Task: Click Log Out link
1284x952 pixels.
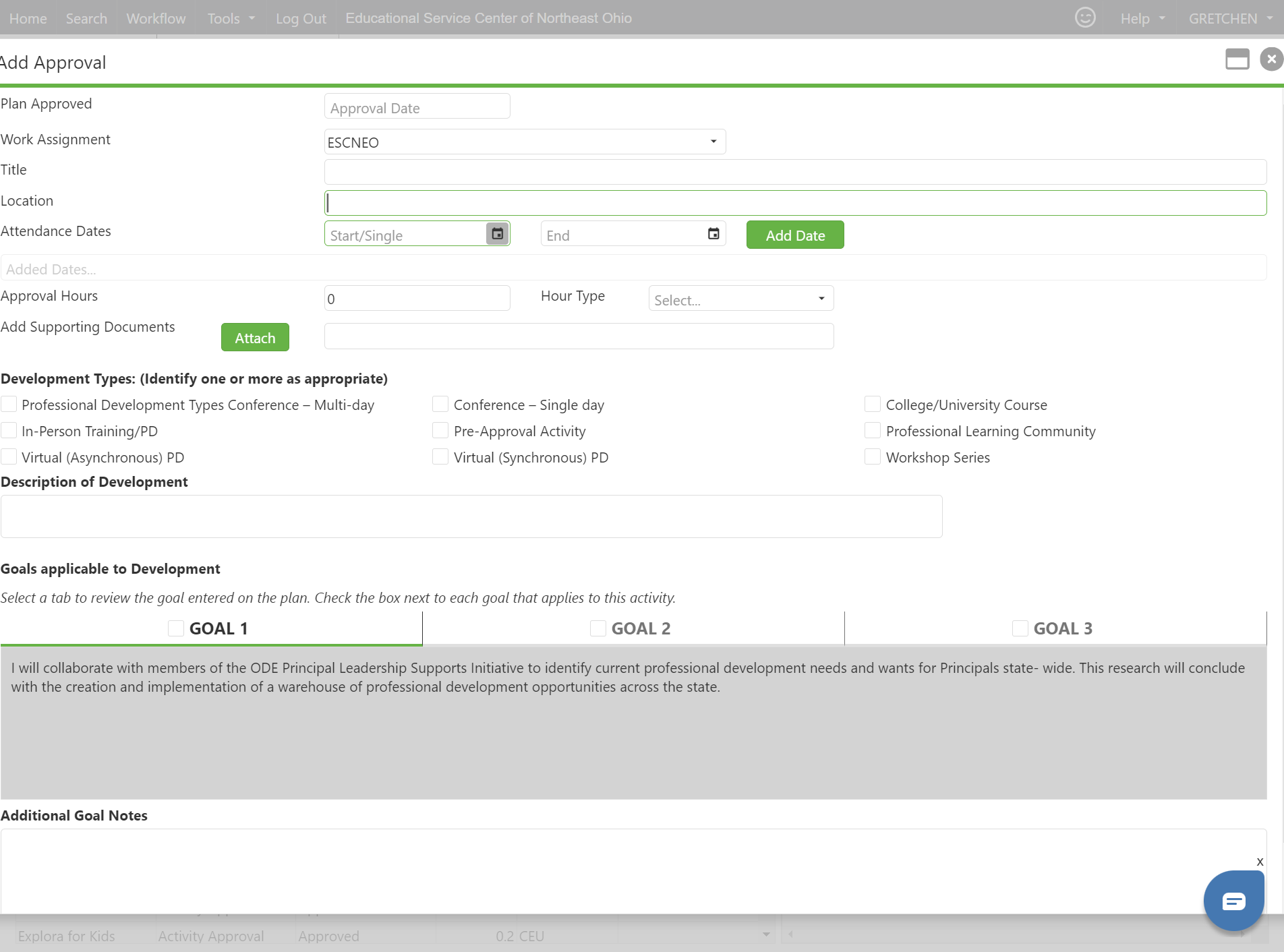Action: (301, 18)
